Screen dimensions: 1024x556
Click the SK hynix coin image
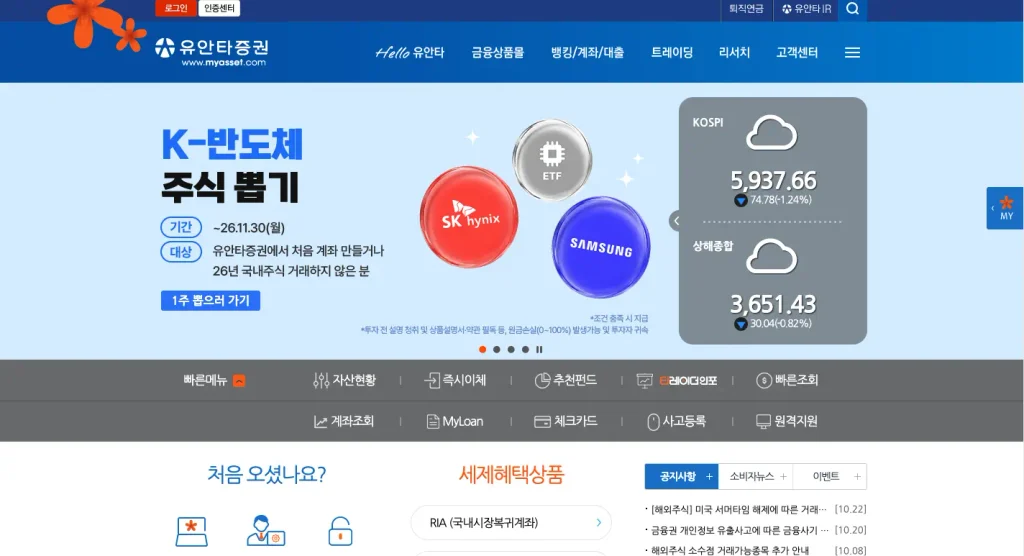[469, 217]
